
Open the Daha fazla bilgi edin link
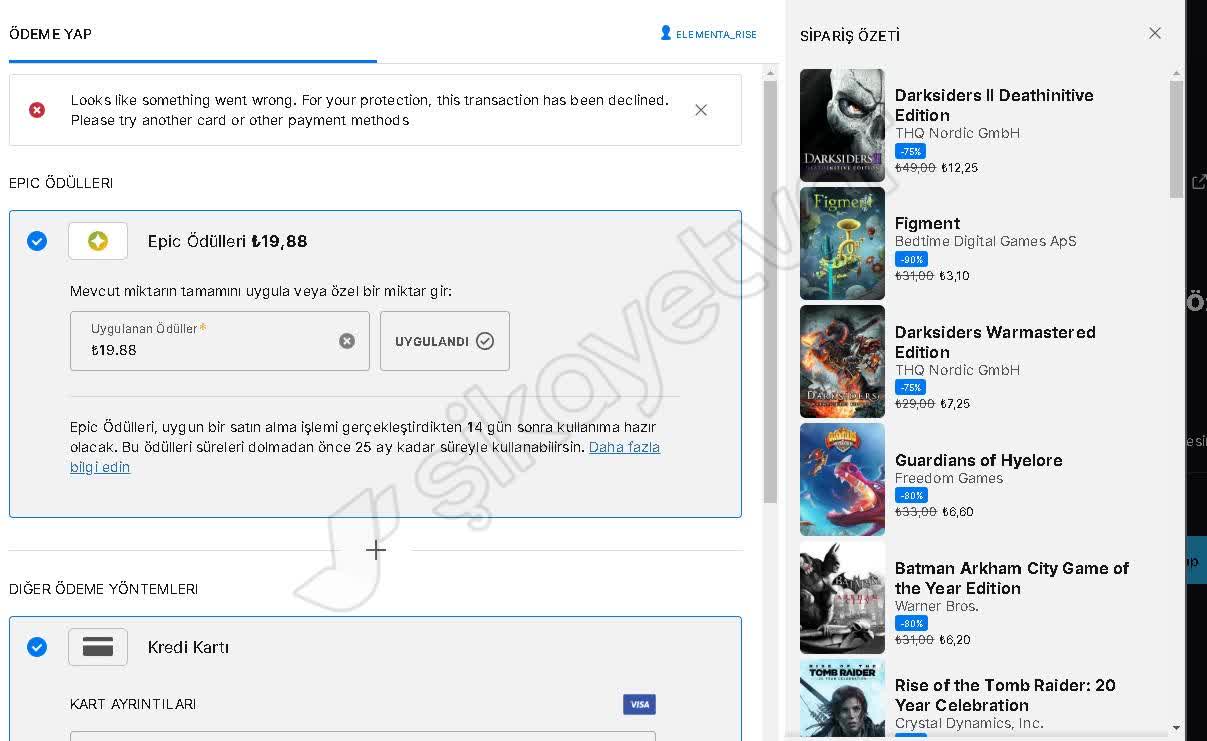pyautogui.click(x=624, y=447)
